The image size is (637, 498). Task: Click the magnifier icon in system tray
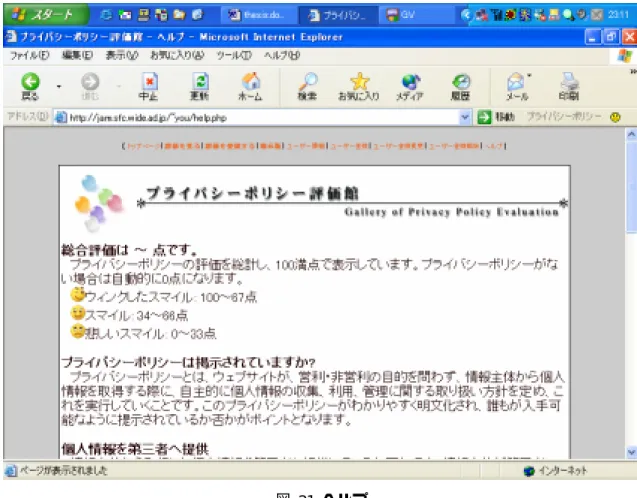click(568, 15)
